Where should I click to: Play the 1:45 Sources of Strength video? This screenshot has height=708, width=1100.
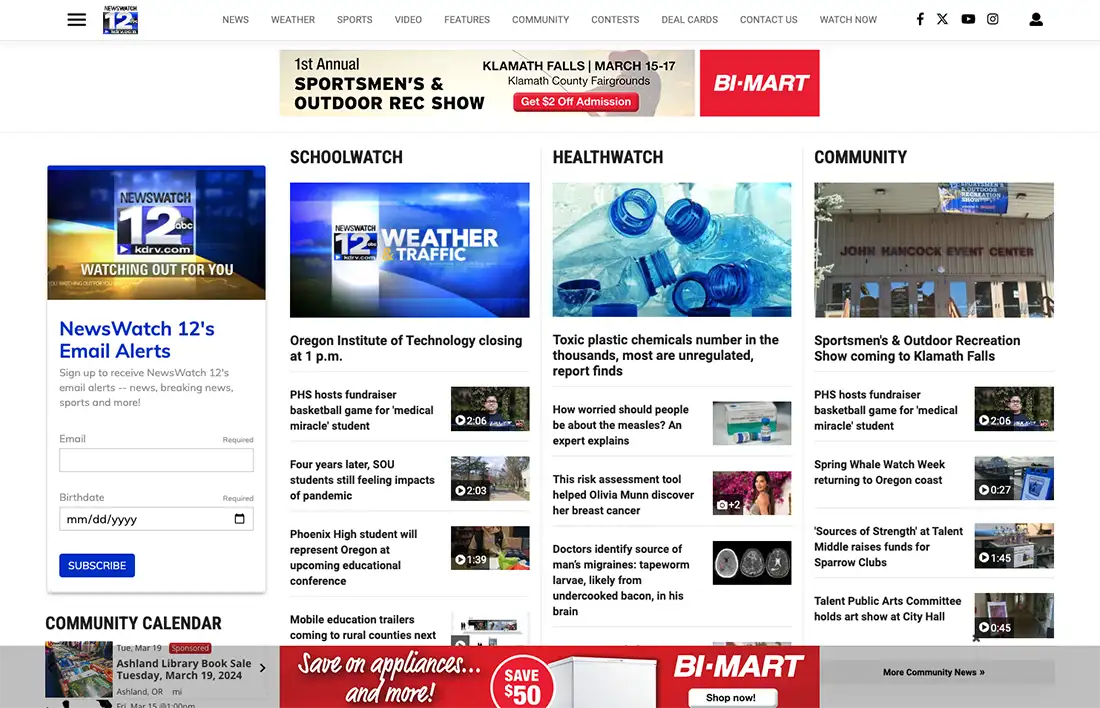coord(1014,546)
